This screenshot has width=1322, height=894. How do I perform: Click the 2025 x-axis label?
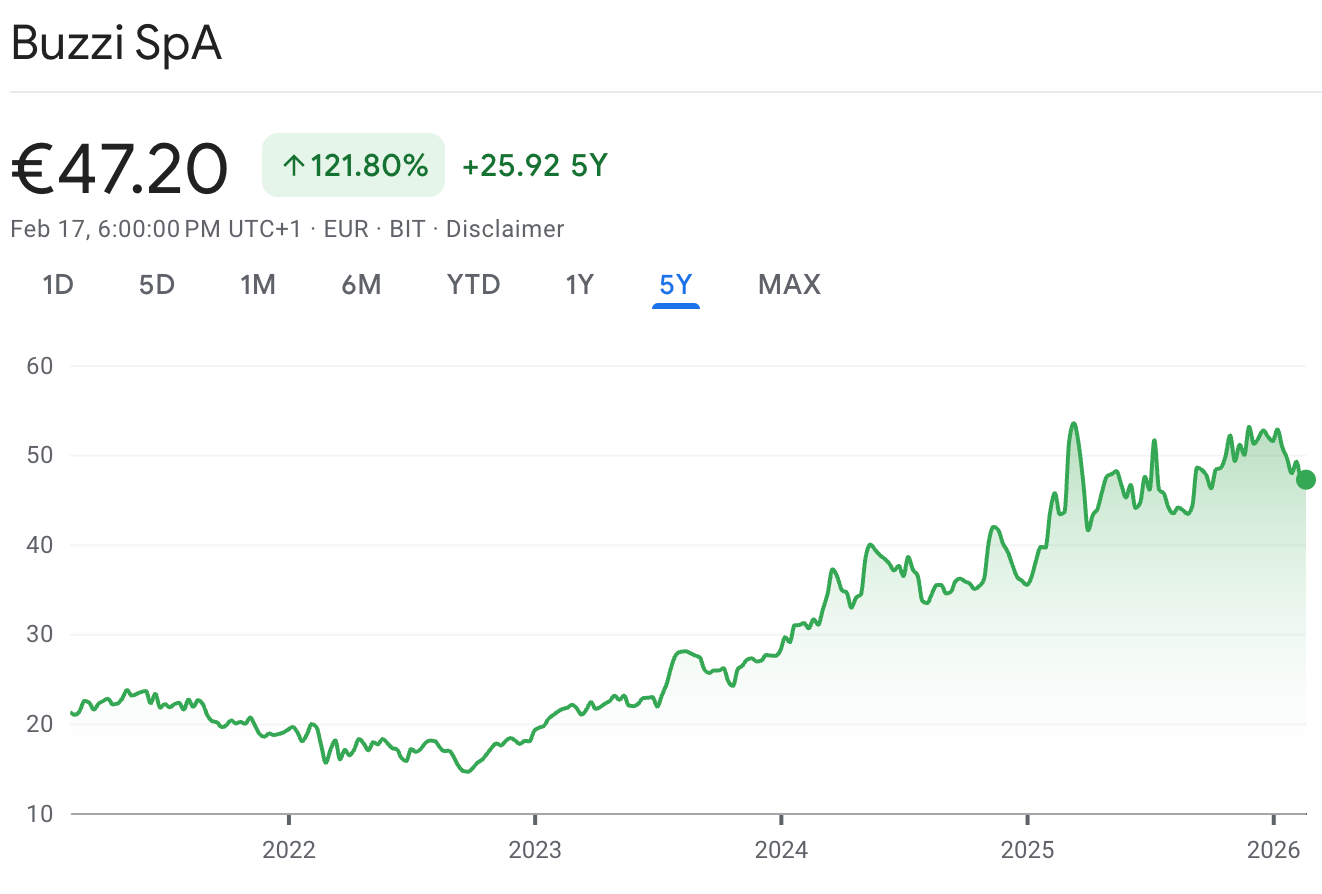coord(1027,851)
